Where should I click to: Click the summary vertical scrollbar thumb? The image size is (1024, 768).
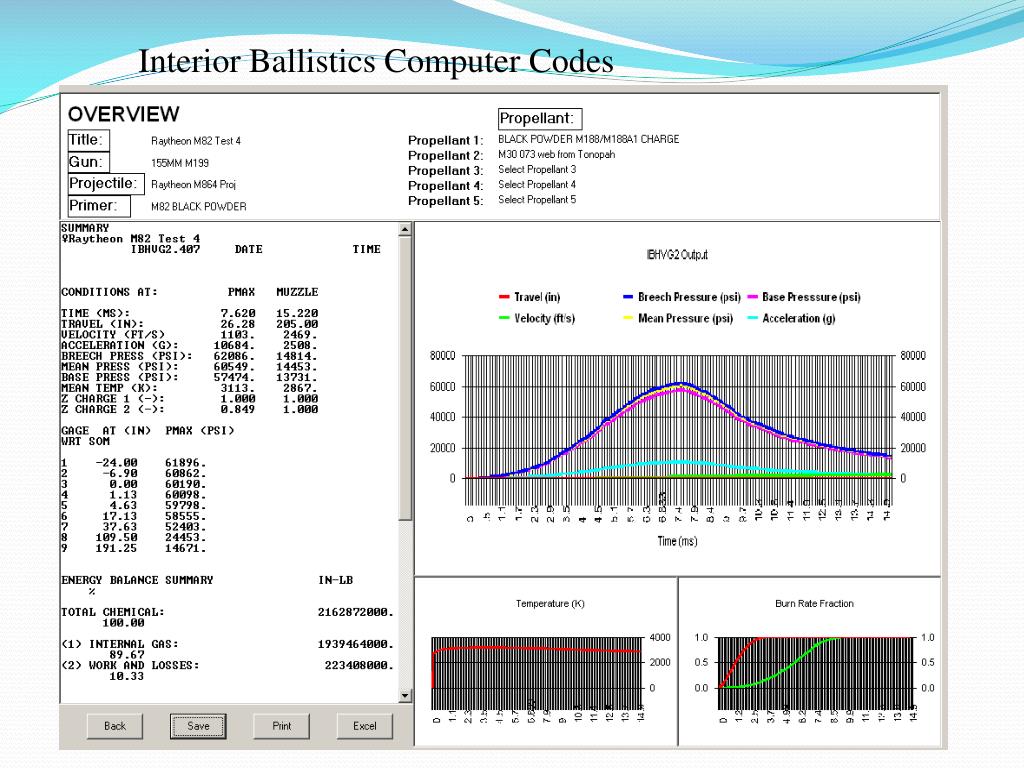click(x=405, y=379)
